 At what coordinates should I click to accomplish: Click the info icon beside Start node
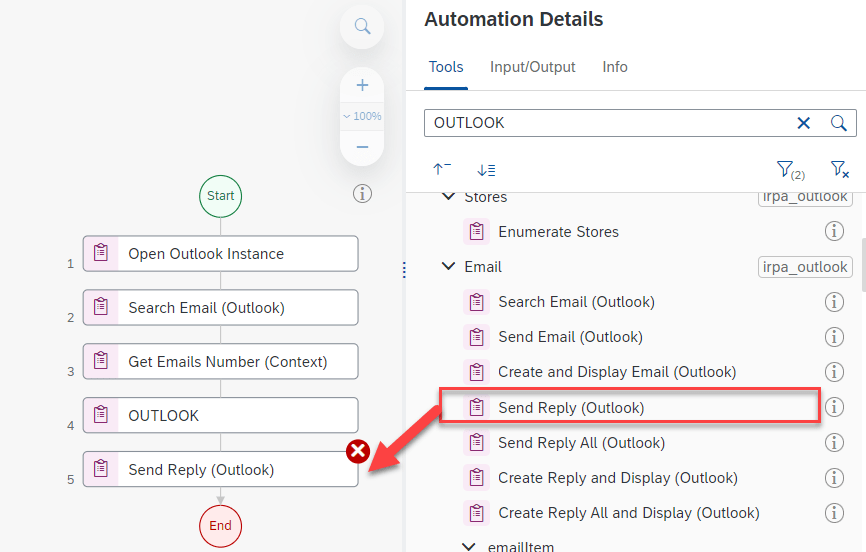pos(363,194)
